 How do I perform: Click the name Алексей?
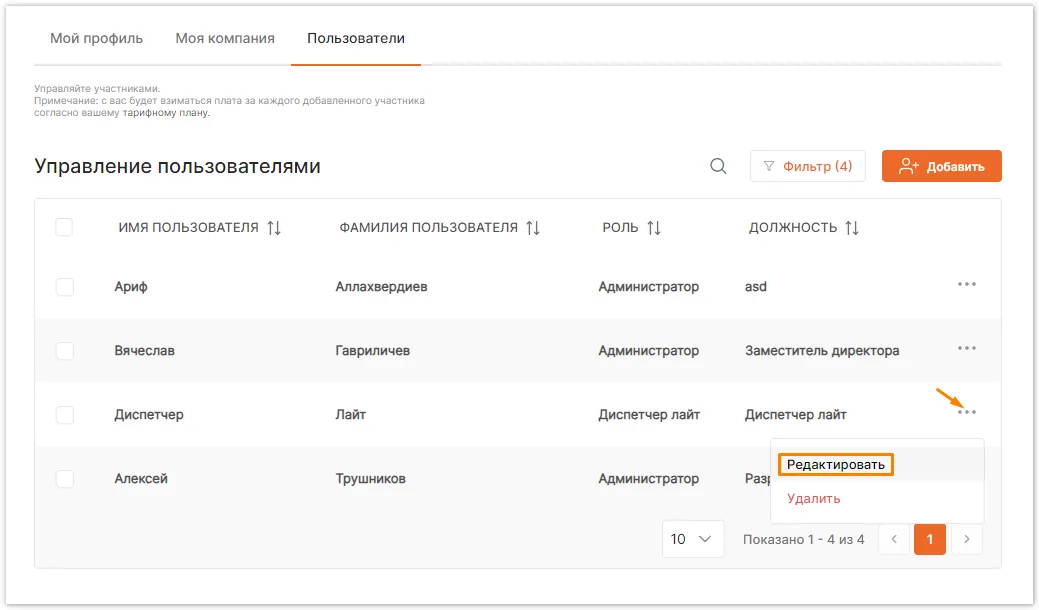click(x=141, y=478)
